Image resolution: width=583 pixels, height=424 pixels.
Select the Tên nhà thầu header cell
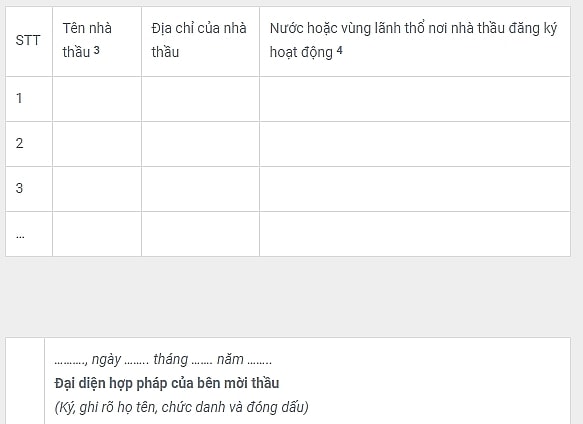coord(97,41)
